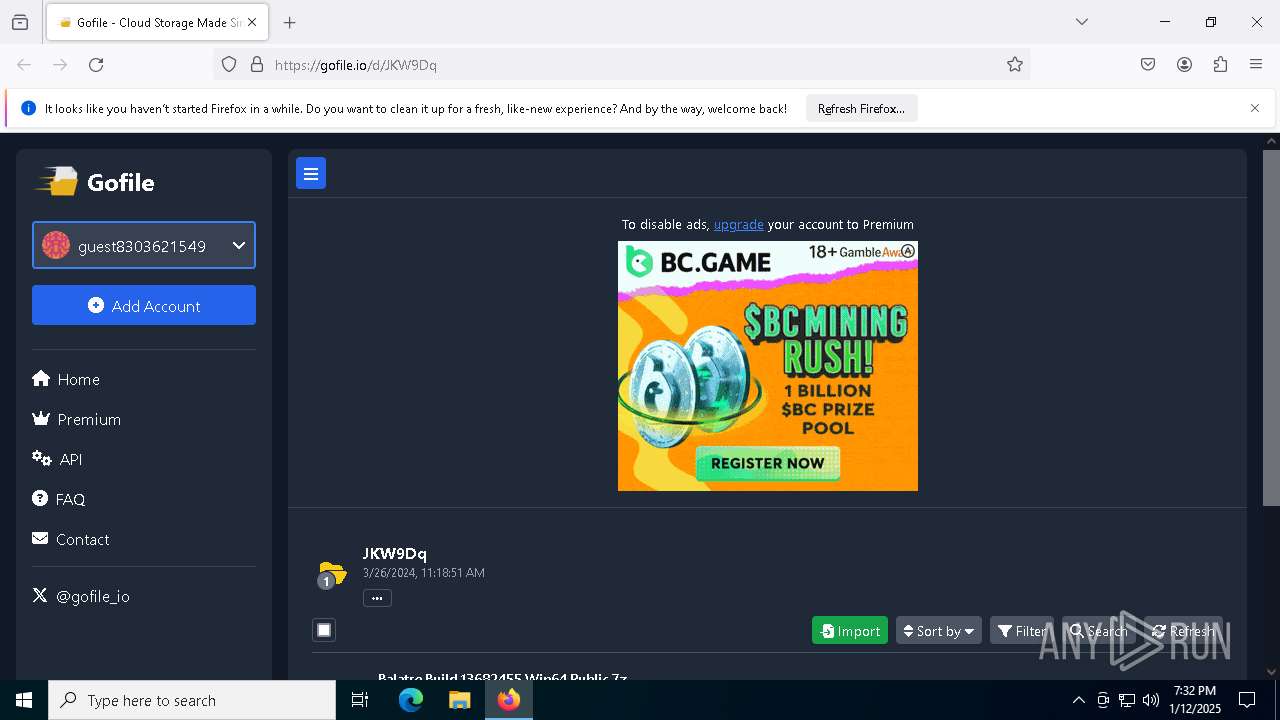Open the Firefox account icon
1280x720 pixels.
(x=1184, y=65)
